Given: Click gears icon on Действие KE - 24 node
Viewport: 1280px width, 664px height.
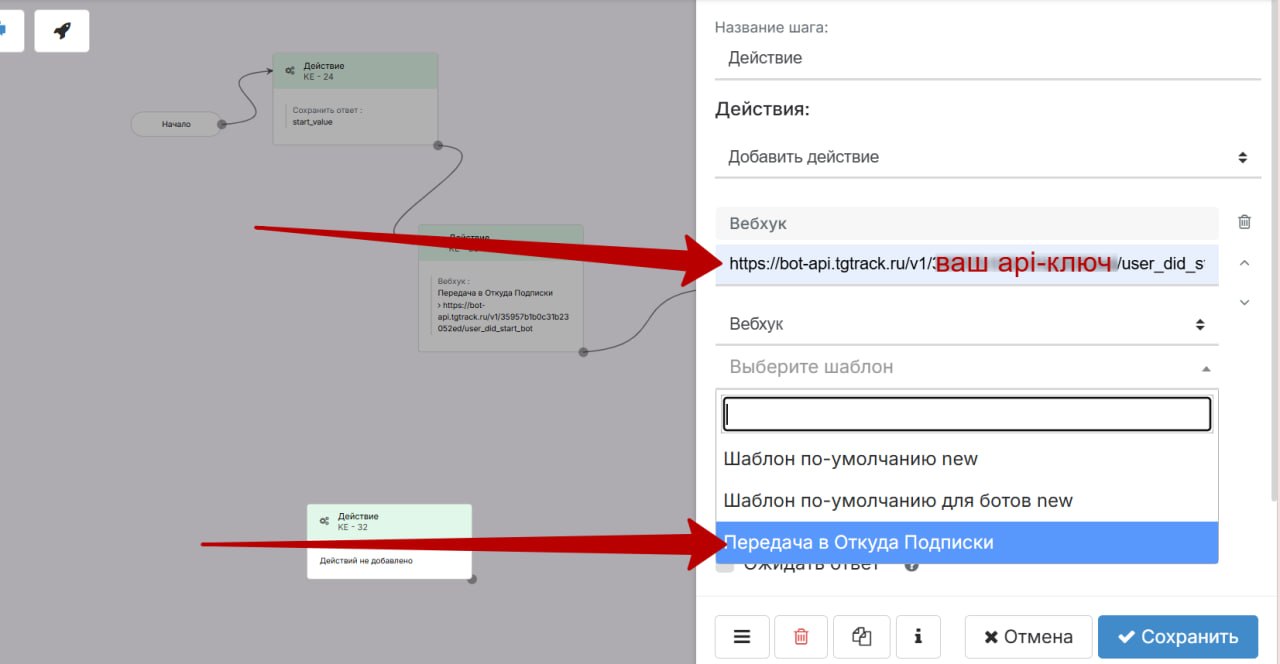Looking at the screenshot, I should [290, 71].
